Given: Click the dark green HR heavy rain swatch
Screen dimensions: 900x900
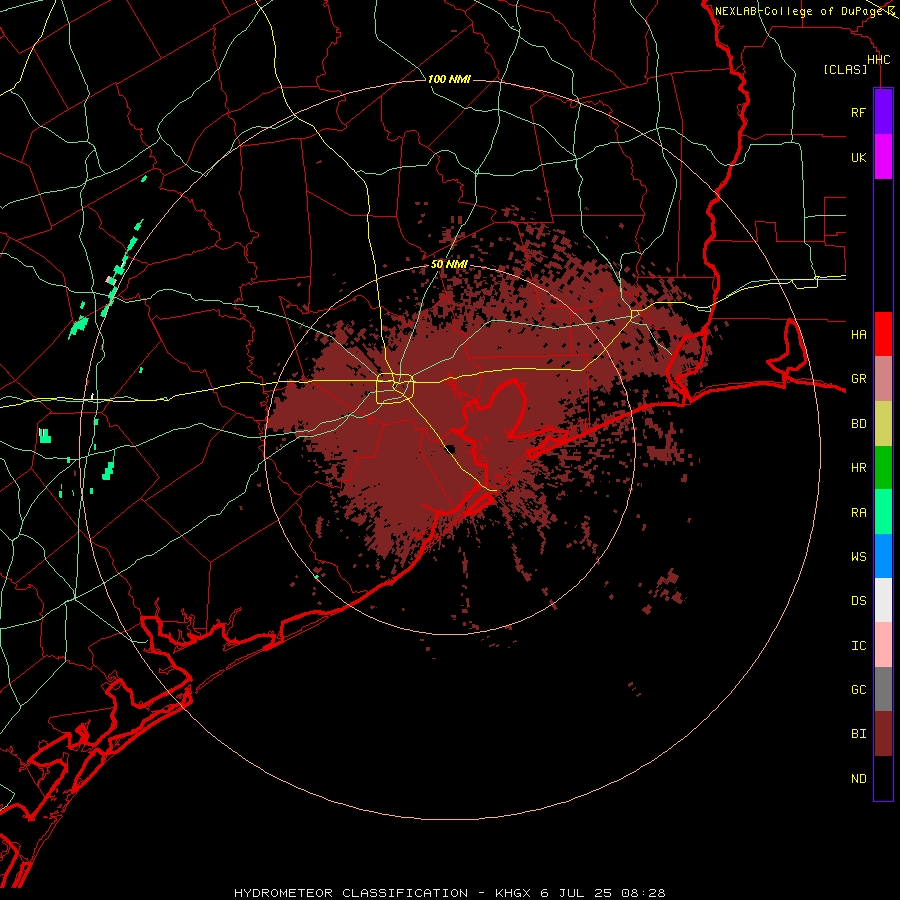Looking at the screenshot, I should click(x=883, y=467).
